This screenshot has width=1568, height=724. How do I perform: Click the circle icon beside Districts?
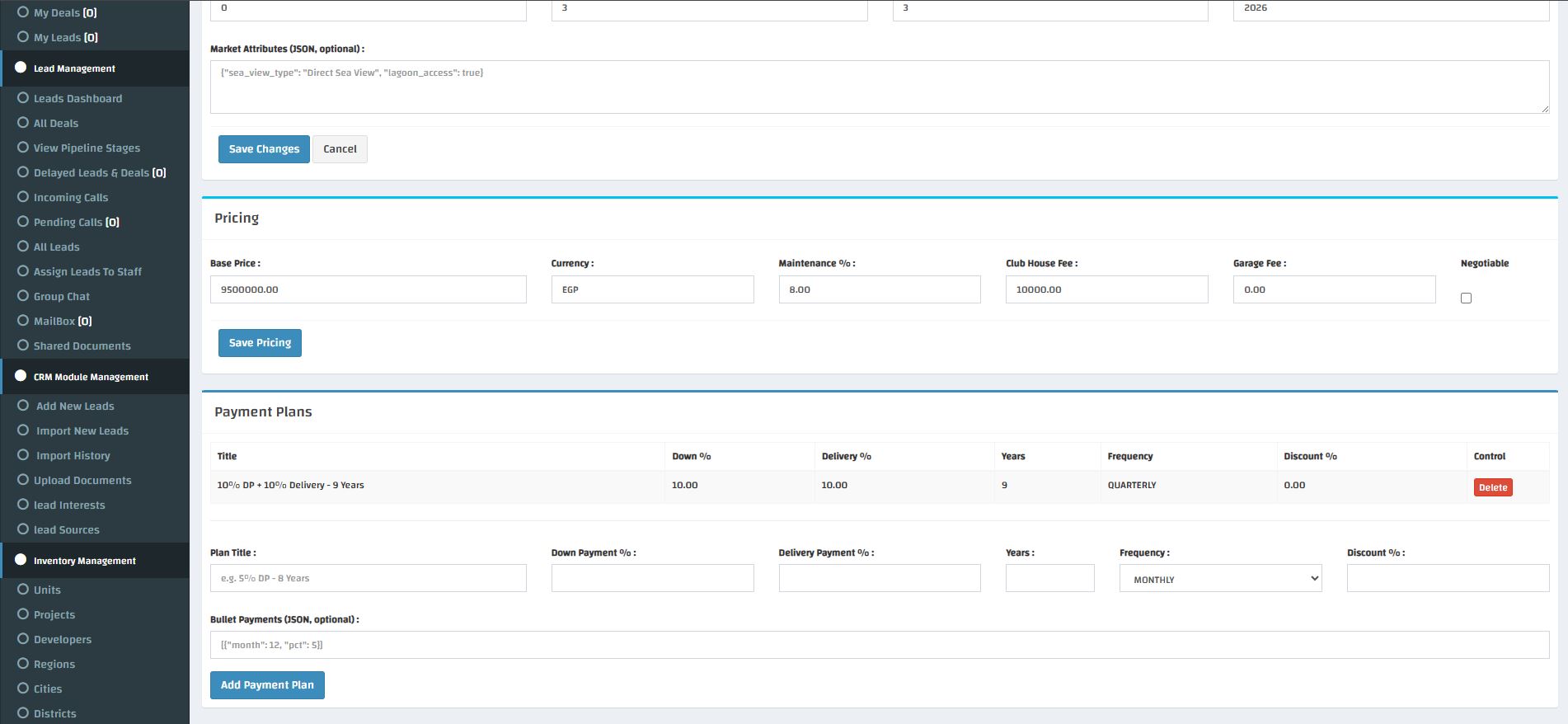[x=23, y=712]
